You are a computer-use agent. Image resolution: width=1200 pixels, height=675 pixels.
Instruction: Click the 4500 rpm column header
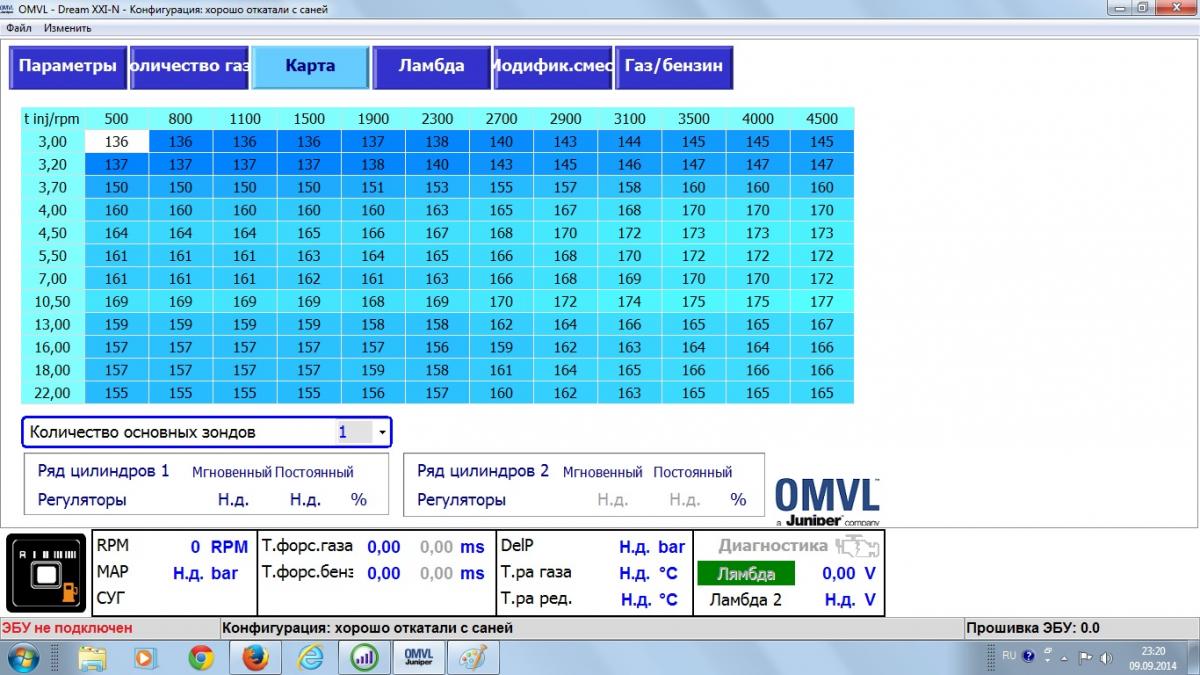pyautogui.click(x=822, y=119)
